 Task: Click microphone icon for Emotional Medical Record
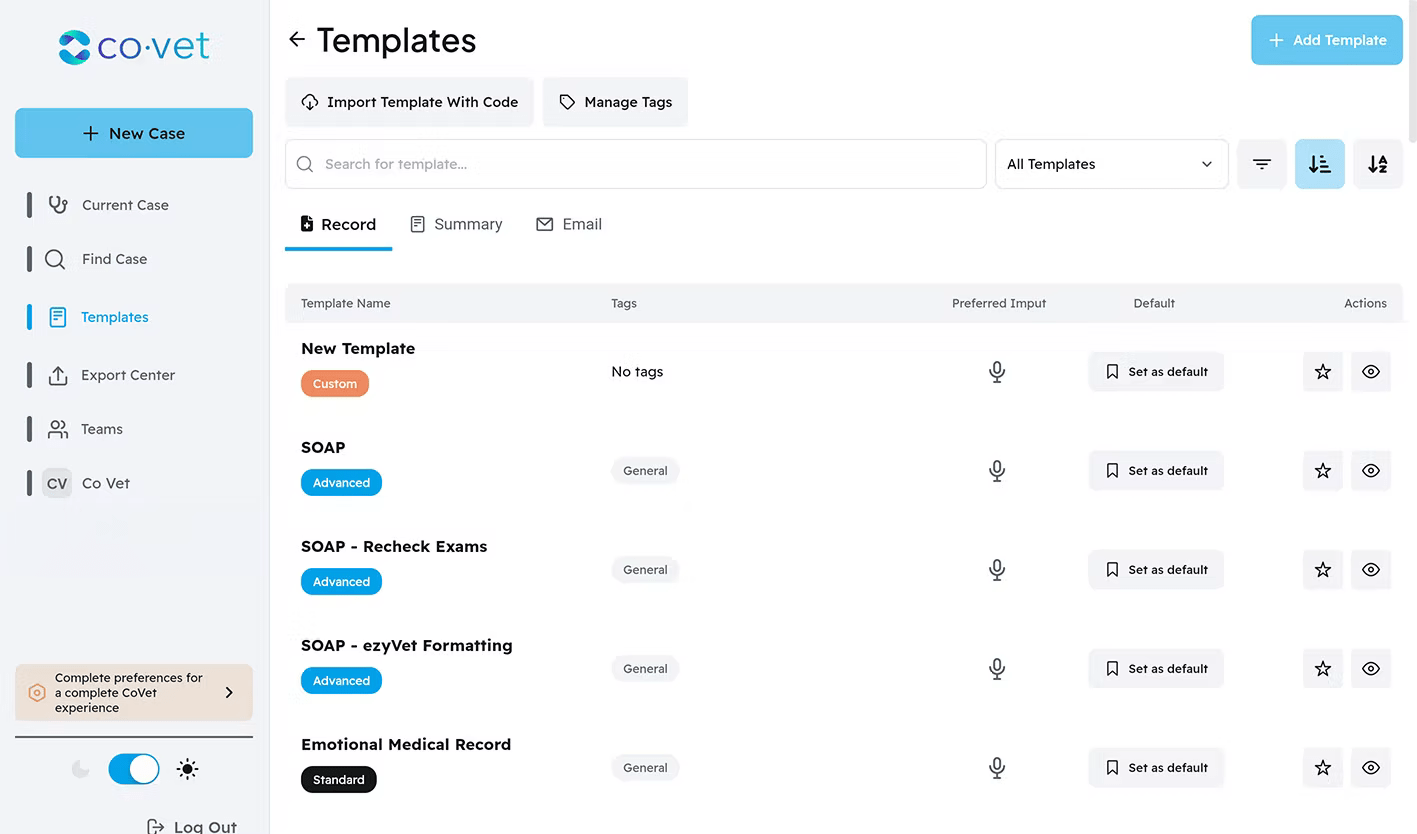click(997, 768)
